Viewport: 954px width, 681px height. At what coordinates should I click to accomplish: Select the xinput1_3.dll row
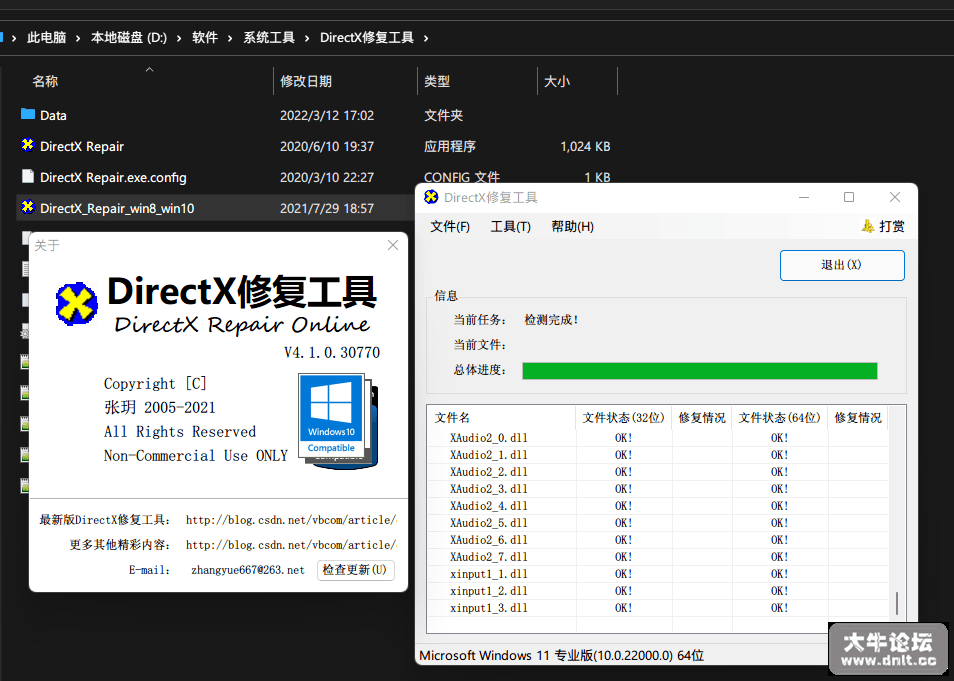(x=658, y=609)
